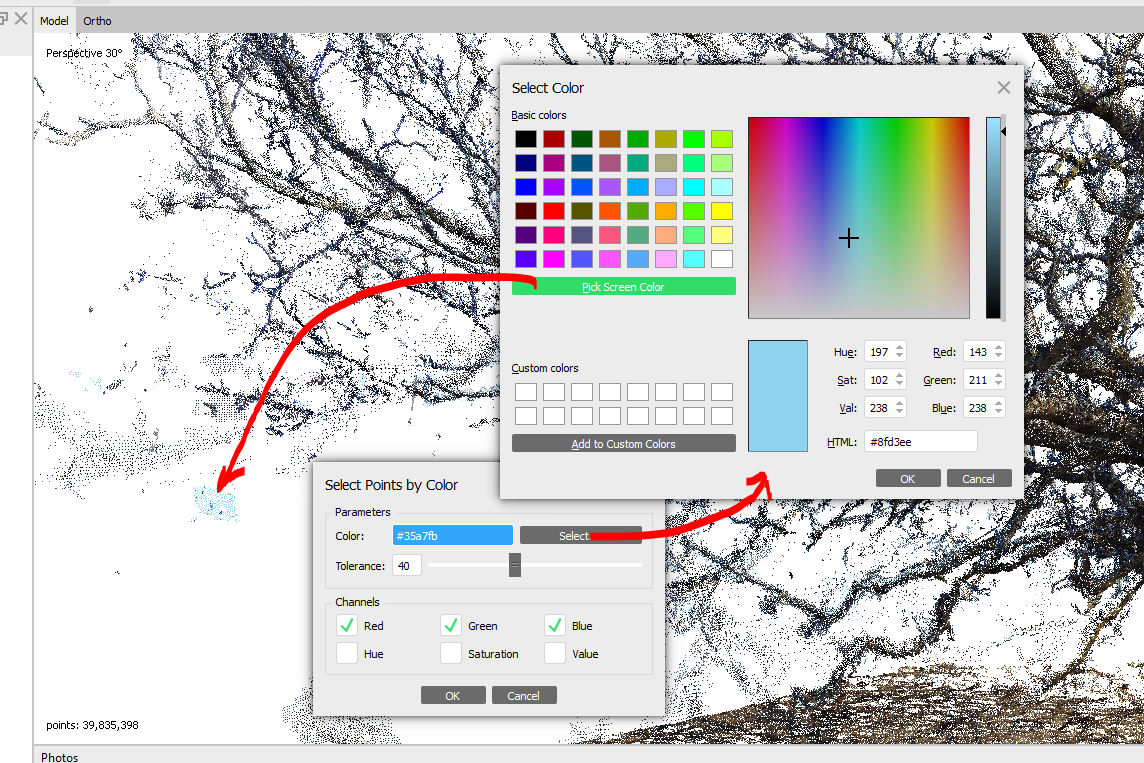
Task: Enable the Saturation channel checkbox
Action: (451, 654)
